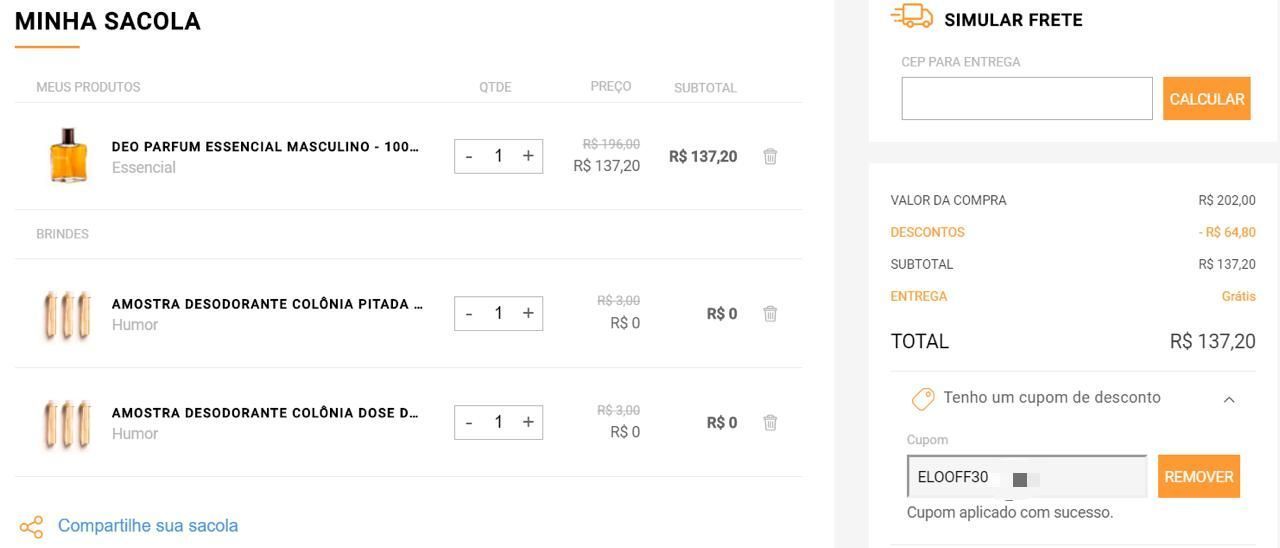Click the 'SIMULAR FRETE' heading
The image size is (1280, 548).
[x=1013, y=20]
